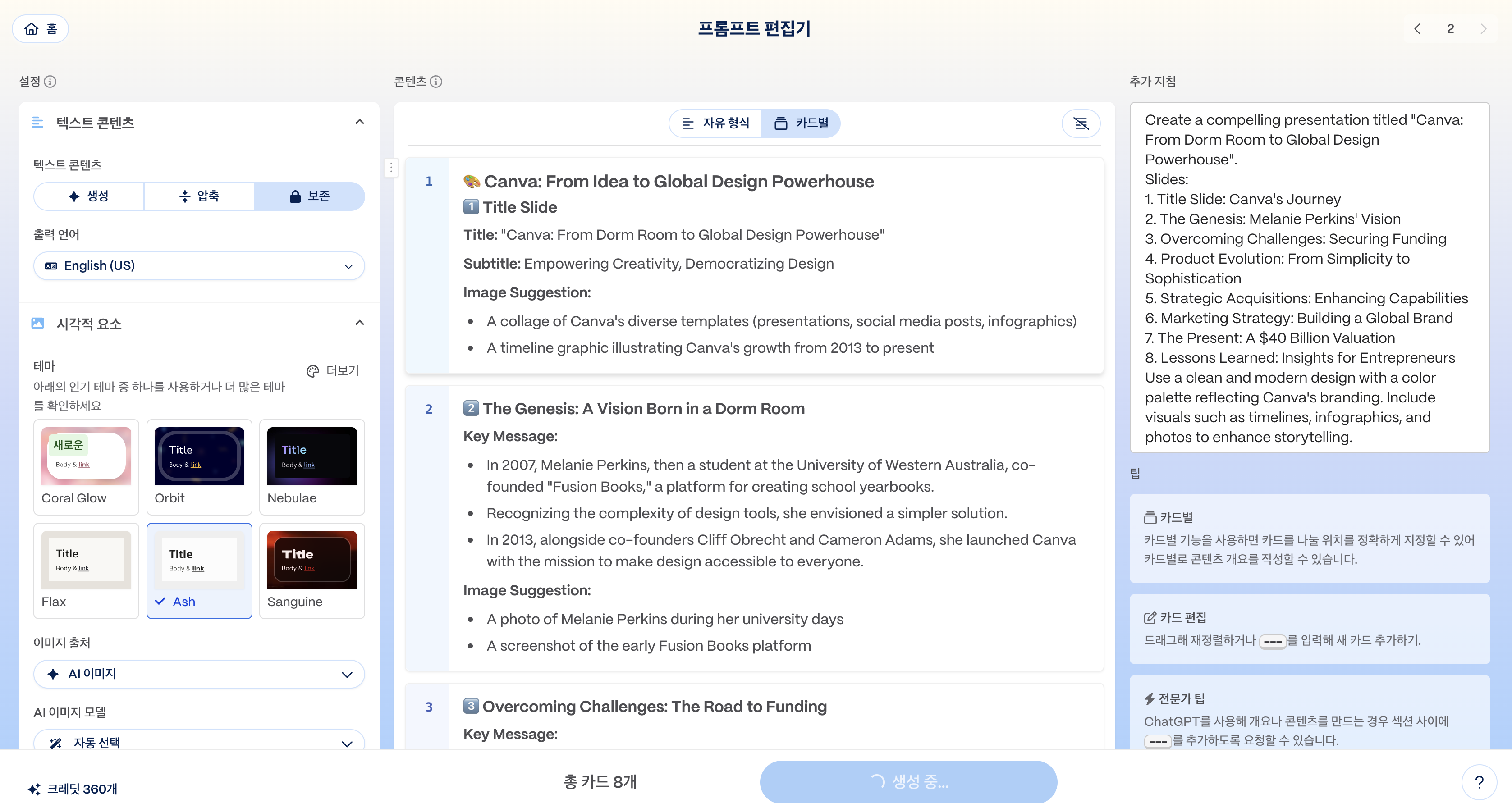Collapse the 시각적 요소 section

pos(360,323)
